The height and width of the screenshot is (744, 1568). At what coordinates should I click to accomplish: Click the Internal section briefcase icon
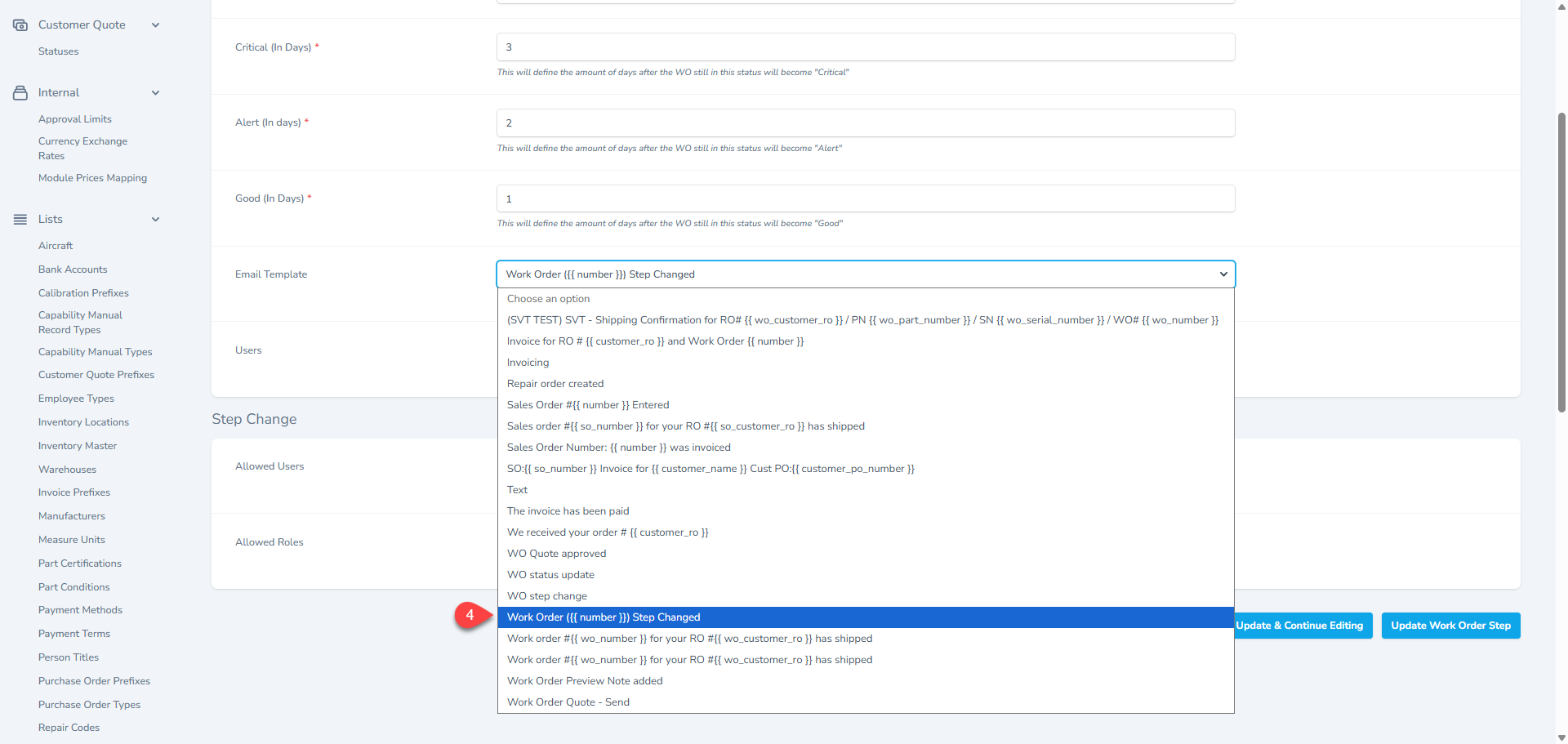(20, 93)
